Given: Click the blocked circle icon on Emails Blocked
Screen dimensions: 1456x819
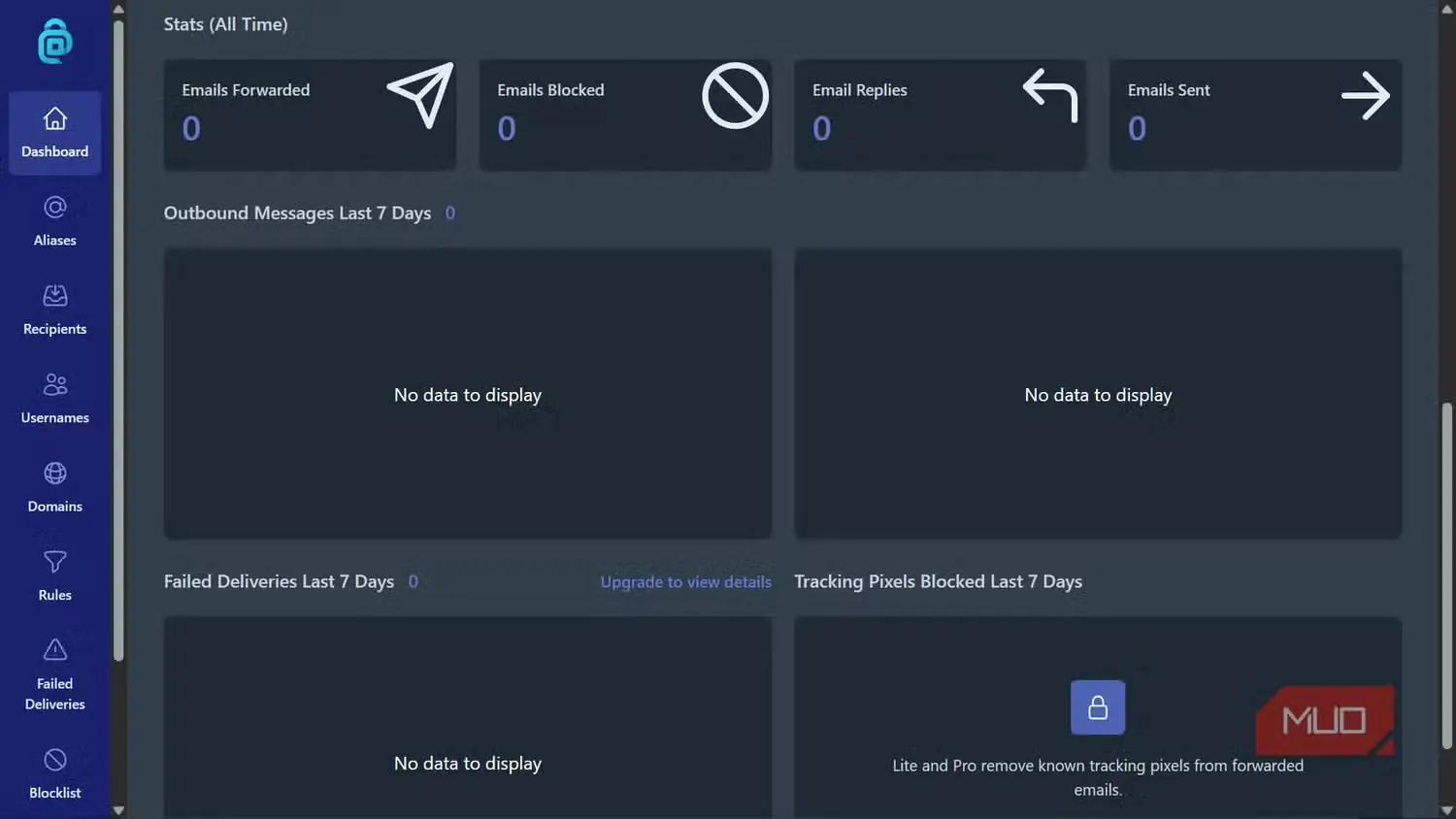Looking at the screenshot, I should pos(736,96).
